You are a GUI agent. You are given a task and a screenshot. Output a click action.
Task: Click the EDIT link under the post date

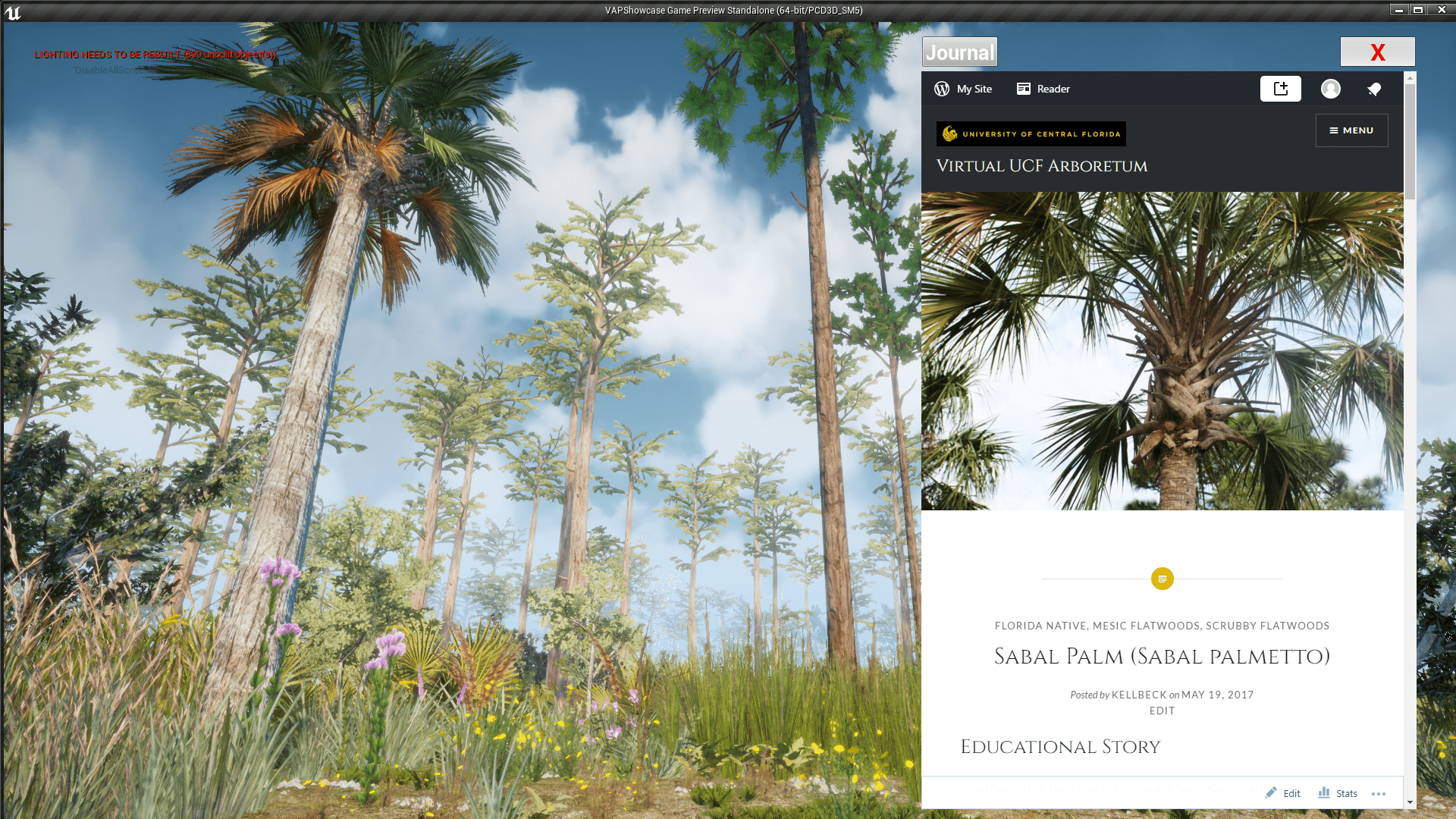(x=1163, y=711)
